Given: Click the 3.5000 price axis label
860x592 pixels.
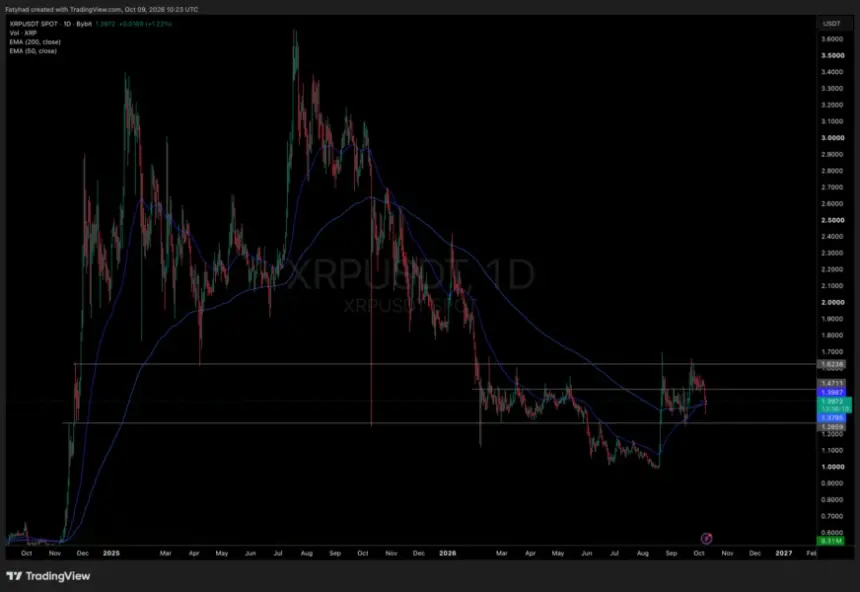Looking at the screenshot, I should point(832,55).
